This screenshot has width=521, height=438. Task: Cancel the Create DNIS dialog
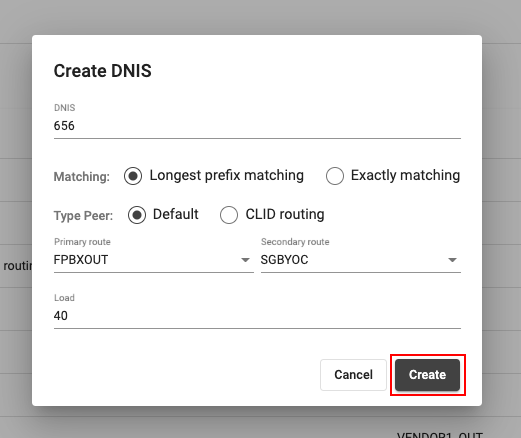coord(353,375)
